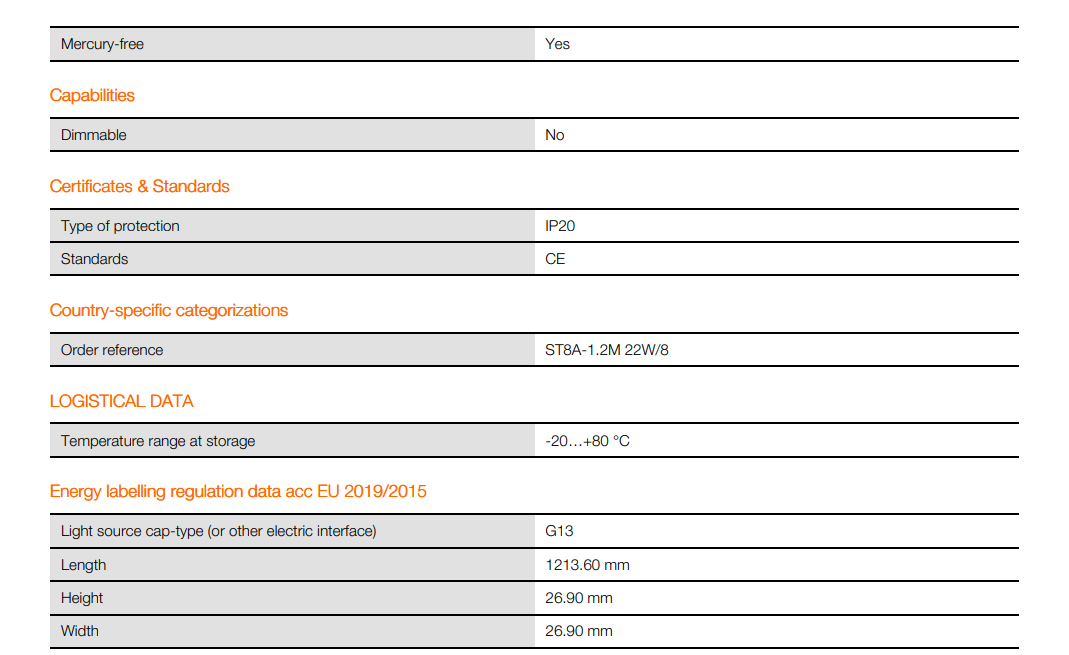The height and width of the screenshot is (655, 1069).
Task: Click the Energy labelling regulation data heading
Action: pyautogui.click(x=238, y=491)
